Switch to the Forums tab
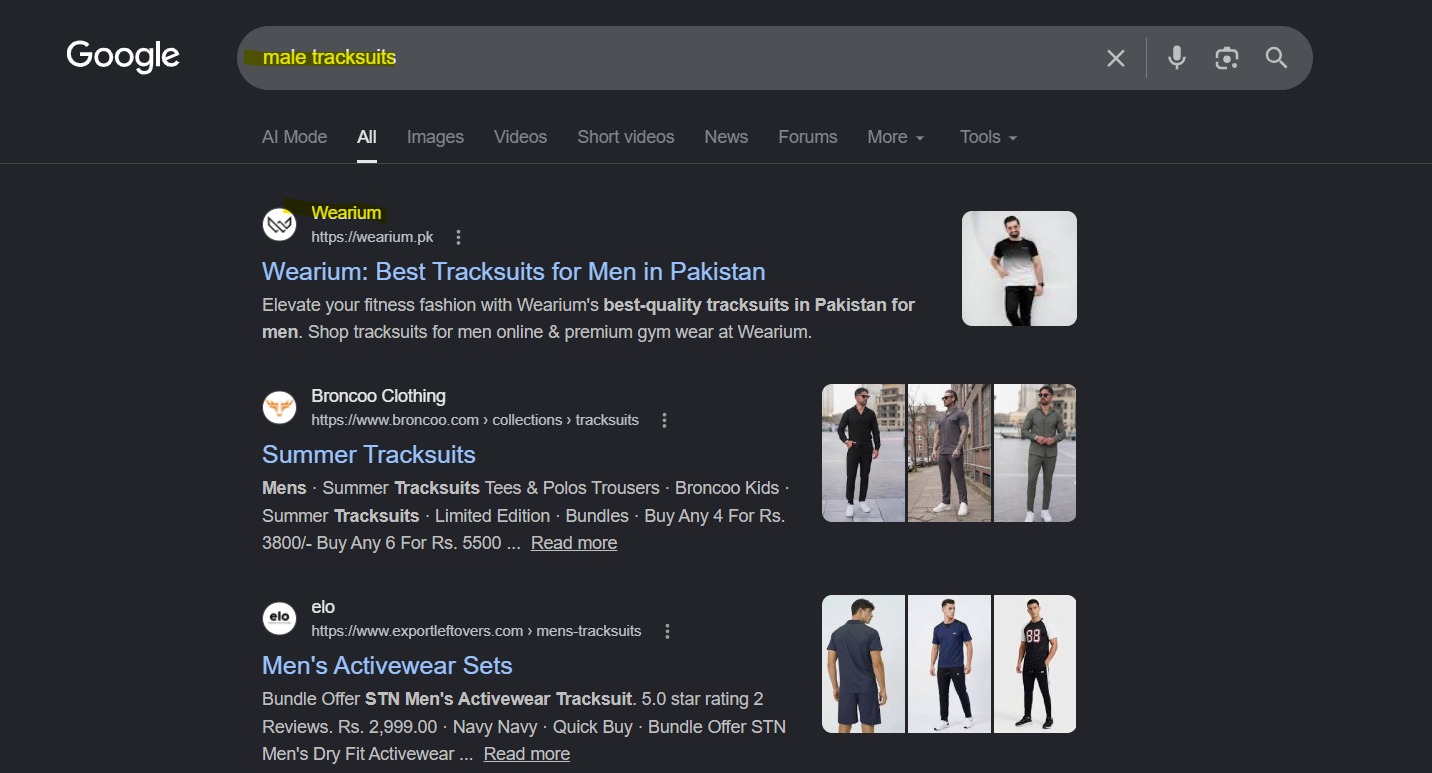The height and width of the screenshot is (773, 1432). pos(808,137)
